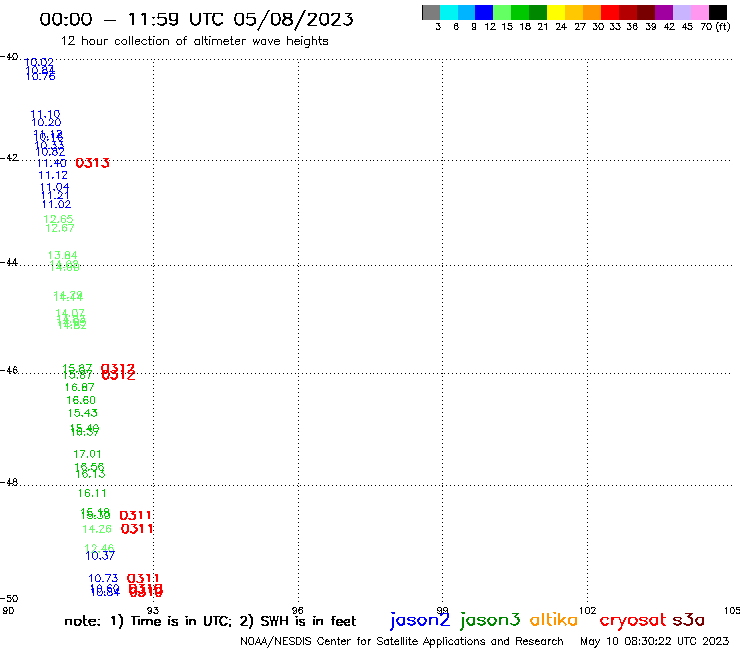Click the '96' longitude axis label
The width and height of the screenshot is (740, 650).
tap(297, 611)
